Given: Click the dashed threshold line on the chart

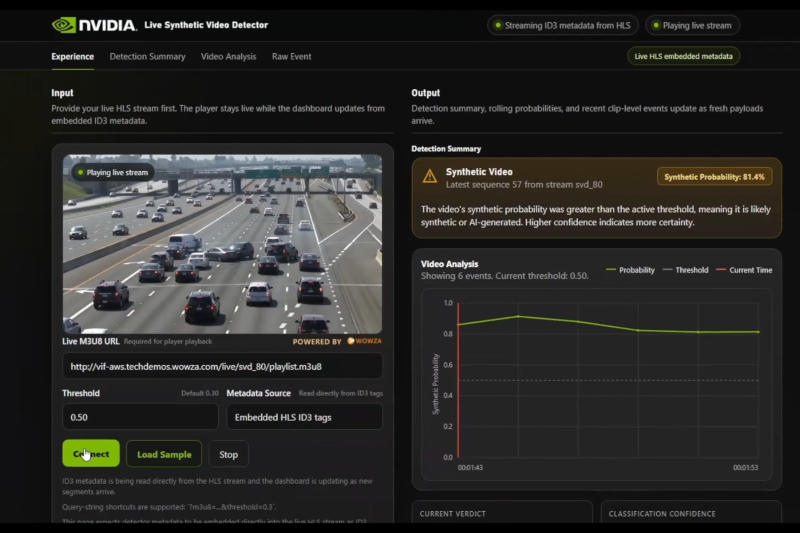Looking at the screenshot, I should (x=608, y=380).
